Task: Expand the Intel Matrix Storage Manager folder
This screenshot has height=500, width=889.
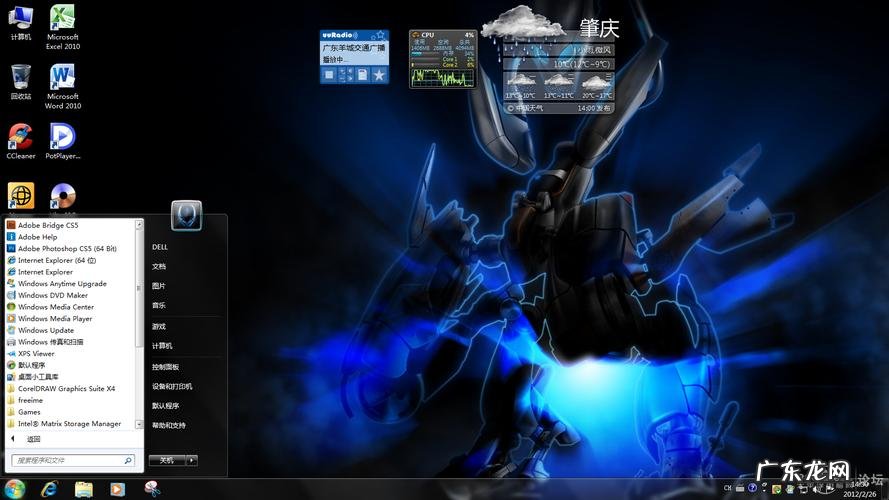Action: pyautogui.click(x=69, y=423)
